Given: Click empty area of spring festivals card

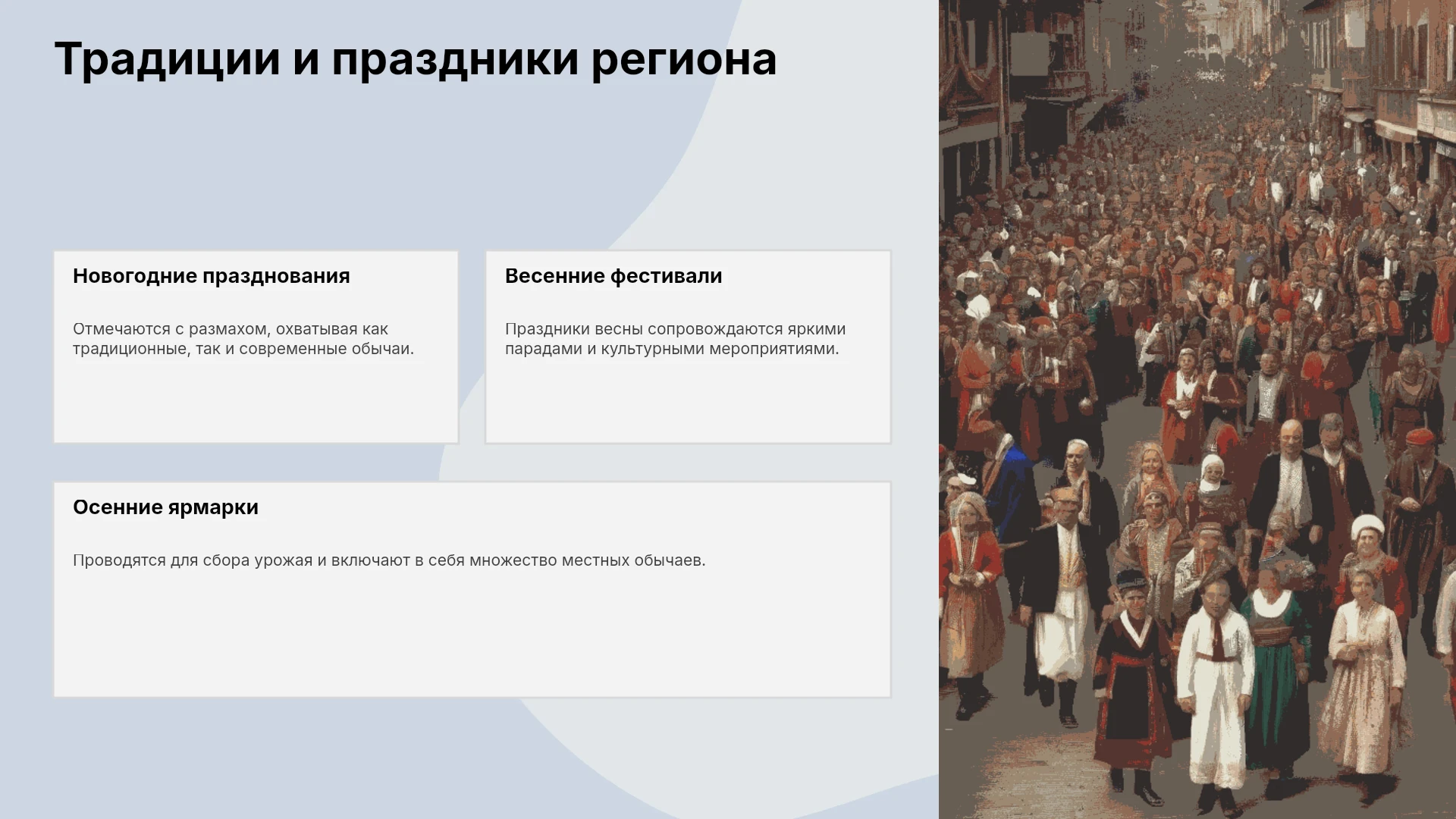Looking at the screenshot, I should 688,402.
